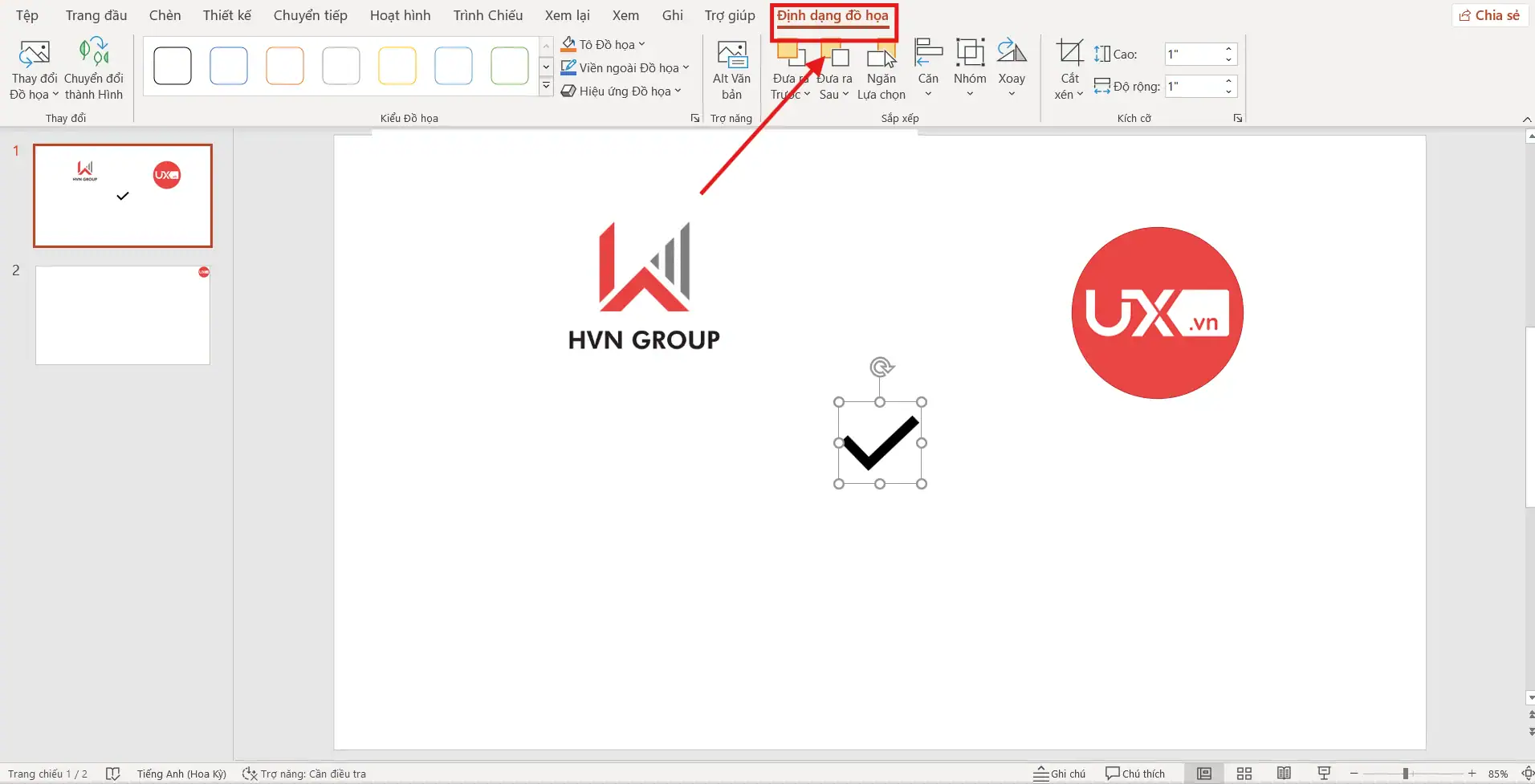Apply the green outline graphic style
Viewport: 1535px width, 784px height.
point(510,66)
